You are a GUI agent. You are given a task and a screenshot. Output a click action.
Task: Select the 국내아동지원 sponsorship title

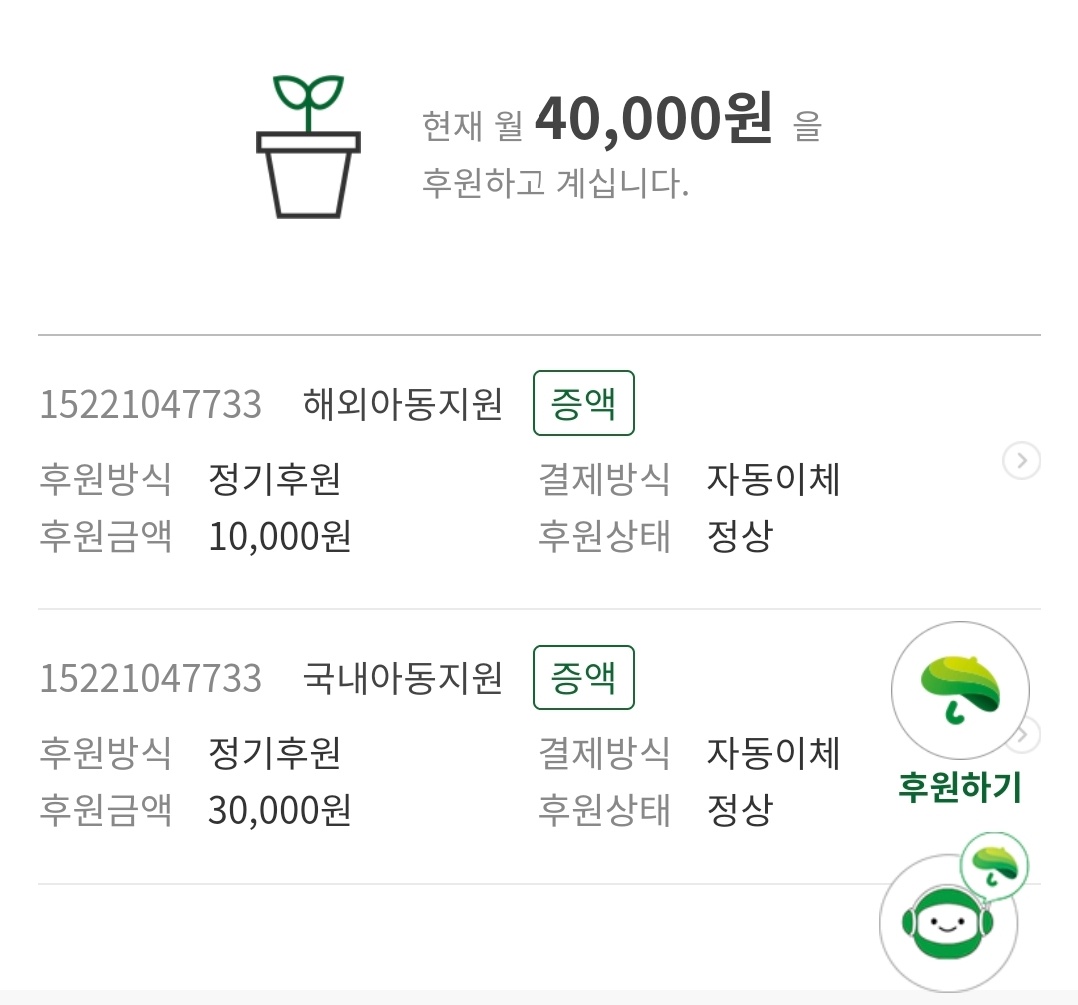click(x=402, y=679)
